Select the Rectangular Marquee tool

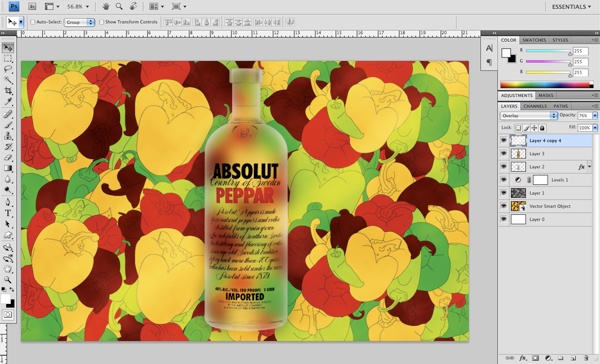8,59
